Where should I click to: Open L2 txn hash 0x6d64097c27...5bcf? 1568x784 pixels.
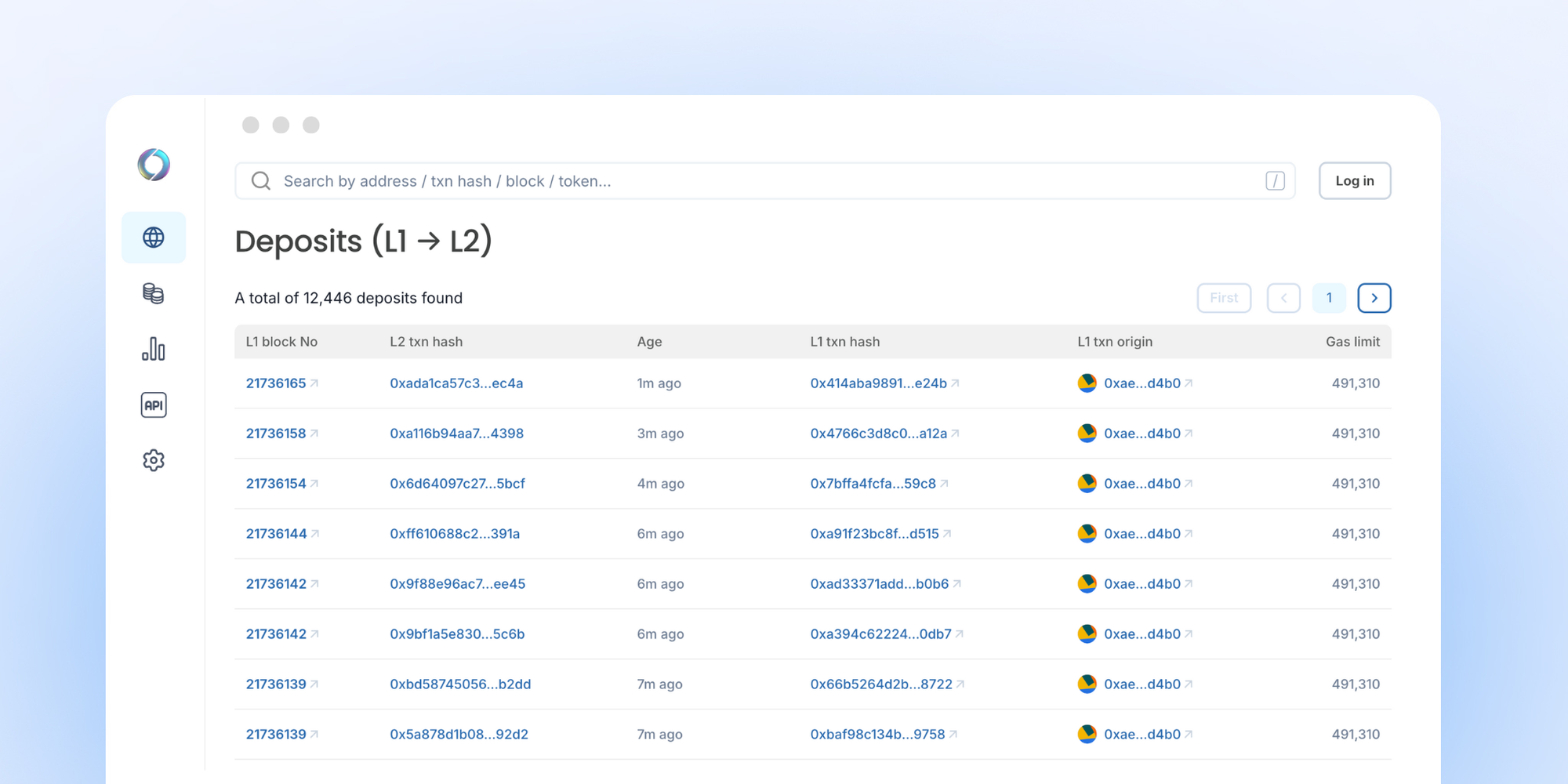(457, 484)
